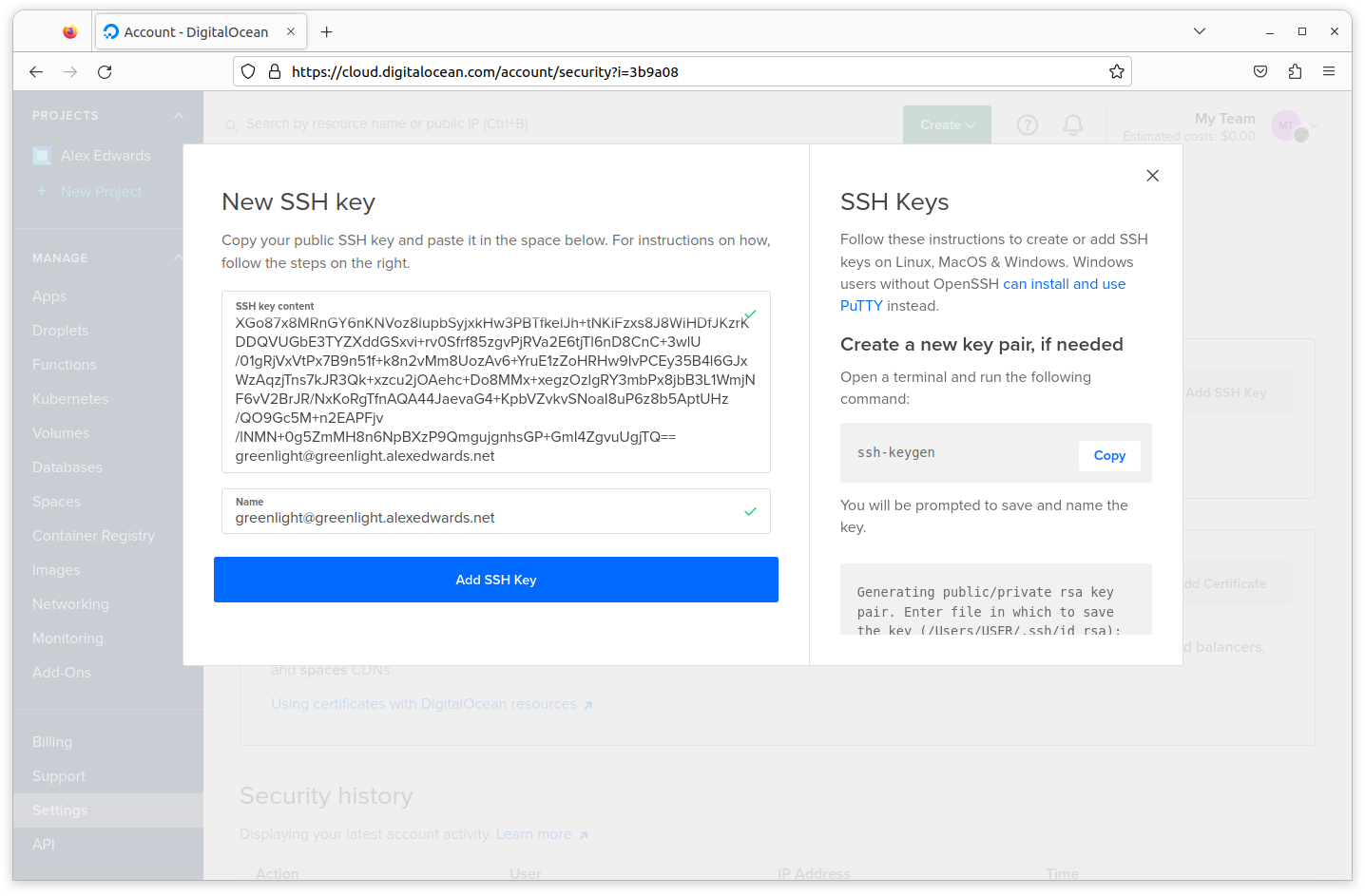1365x896 pixels.
Task: Copy the ssh-keygen command
Action: (x=1108, y=456)
